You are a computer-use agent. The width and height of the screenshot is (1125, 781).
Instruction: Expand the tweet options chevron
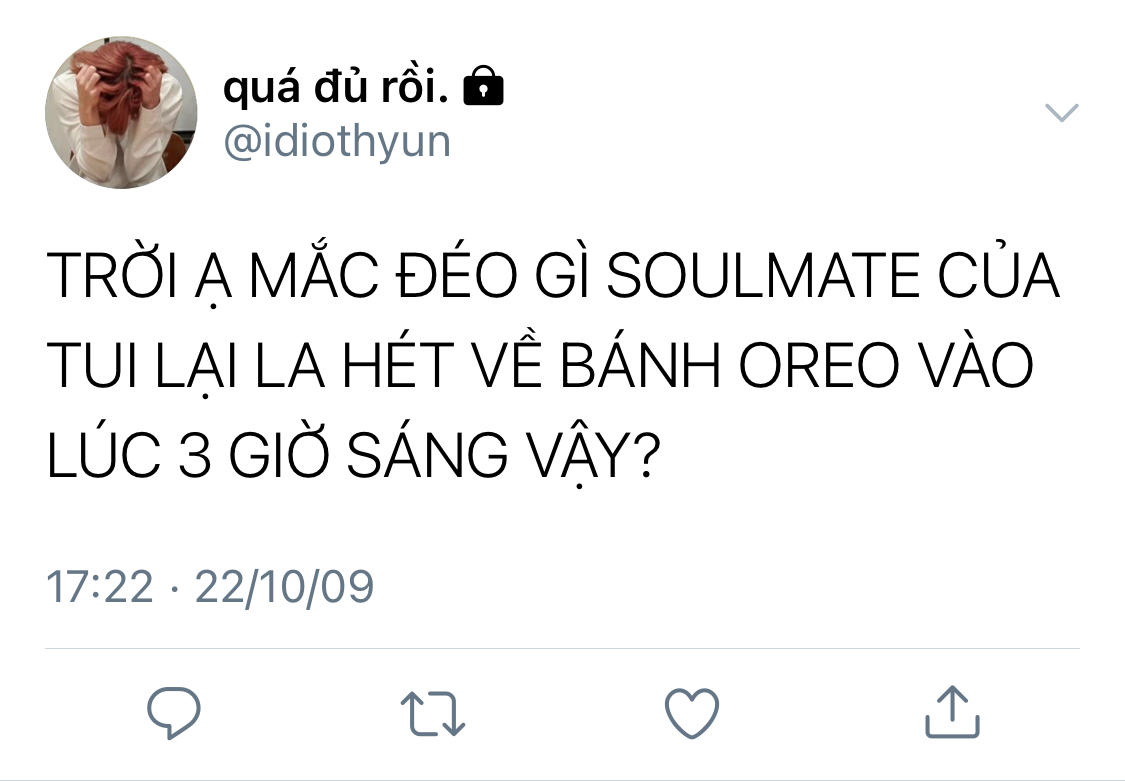[x=1061, y=113]
